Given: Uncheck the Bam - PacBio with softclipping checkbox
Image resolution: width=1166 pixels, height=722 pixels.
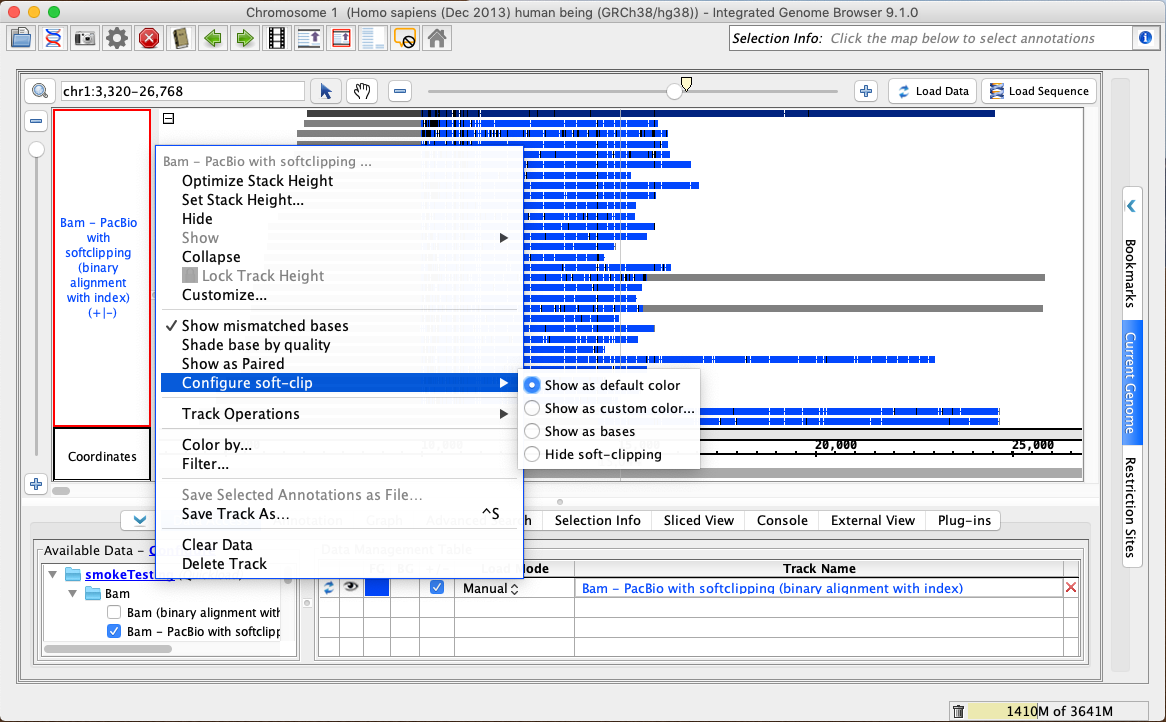Looking at the screenshot, I should click(x=114, y=631).
